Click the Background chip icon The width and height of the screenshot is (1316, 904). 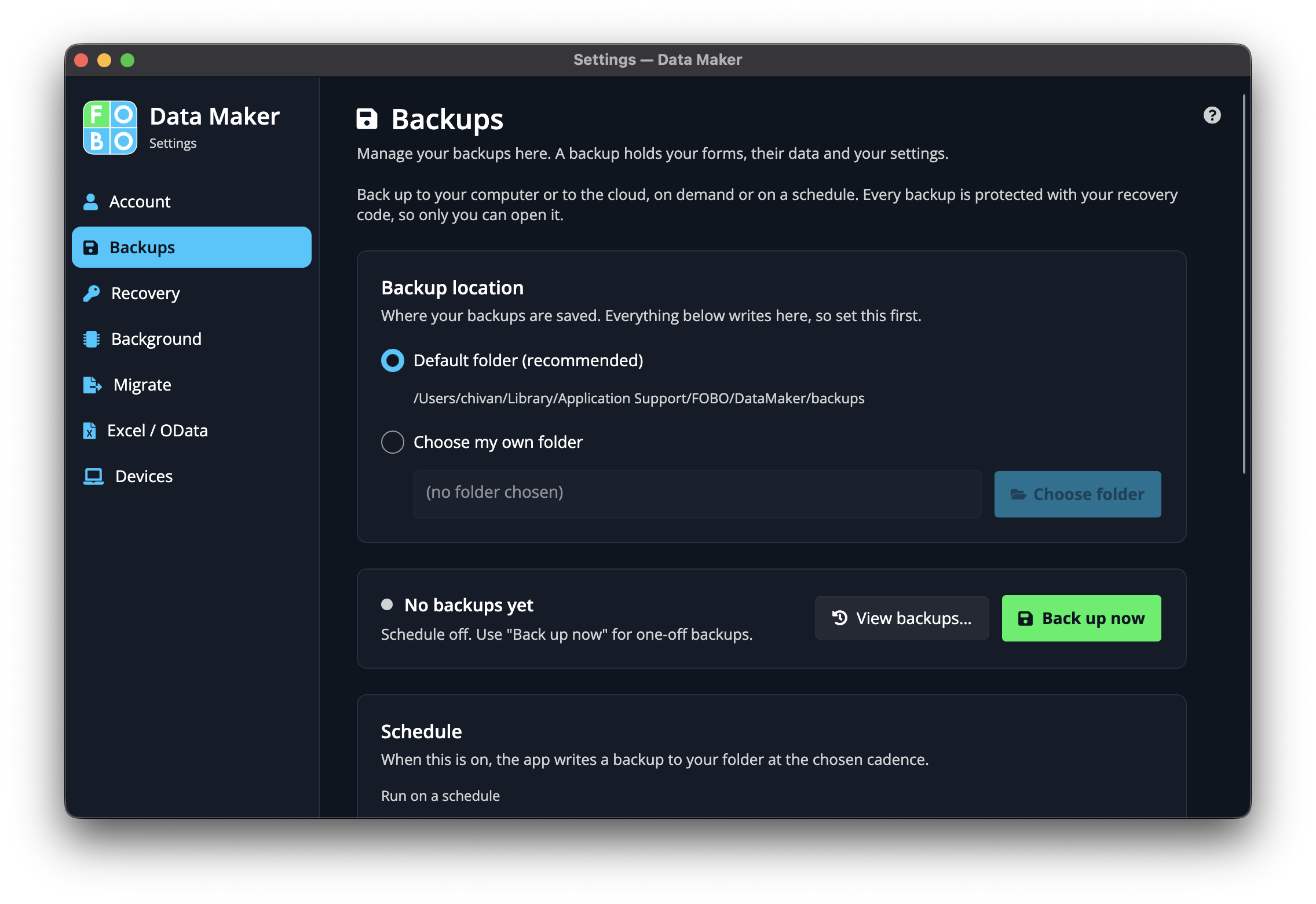click(92, 339)
